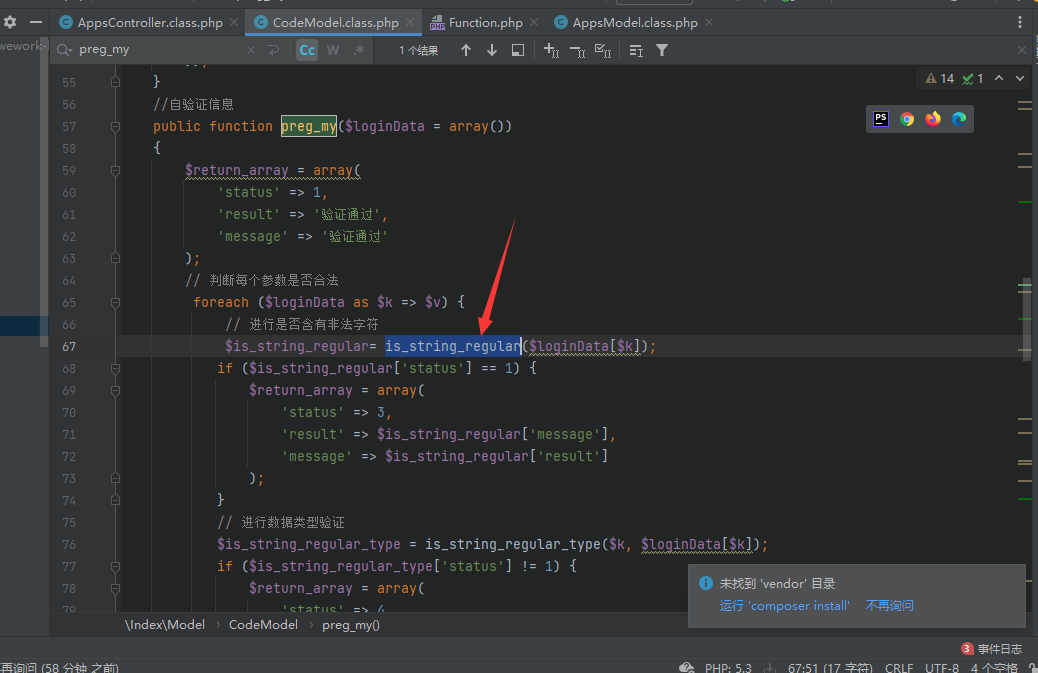Screen dimensions: 1038x673
Task: Click the filter search results icon
Action: click(661, 50)
